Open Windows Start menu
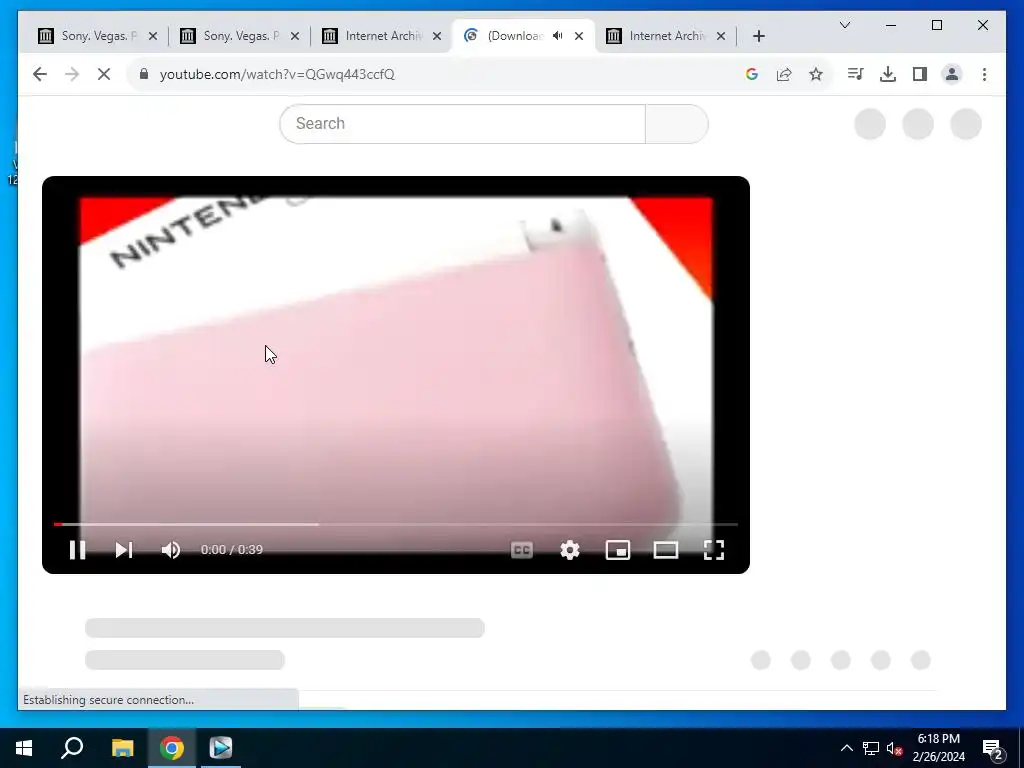1024x768 pixels. coord(24,748)
